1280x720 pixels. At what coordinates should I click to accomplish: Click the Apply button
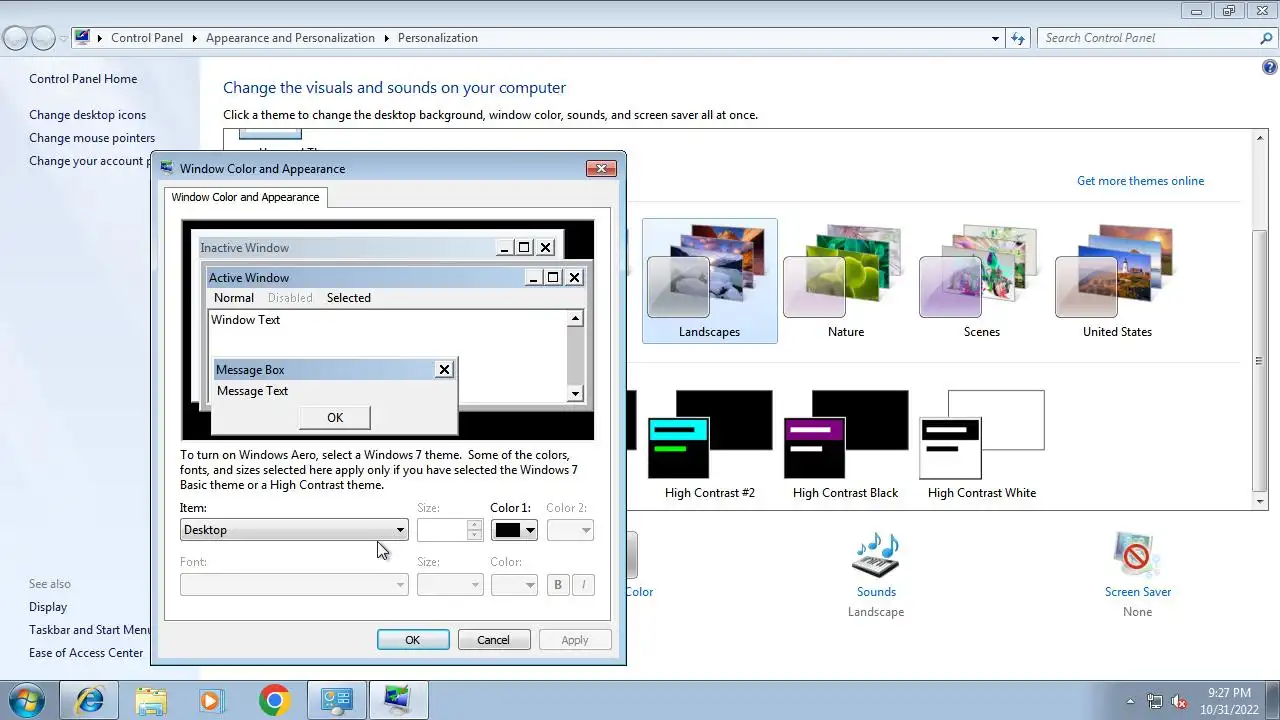(575, 640)
